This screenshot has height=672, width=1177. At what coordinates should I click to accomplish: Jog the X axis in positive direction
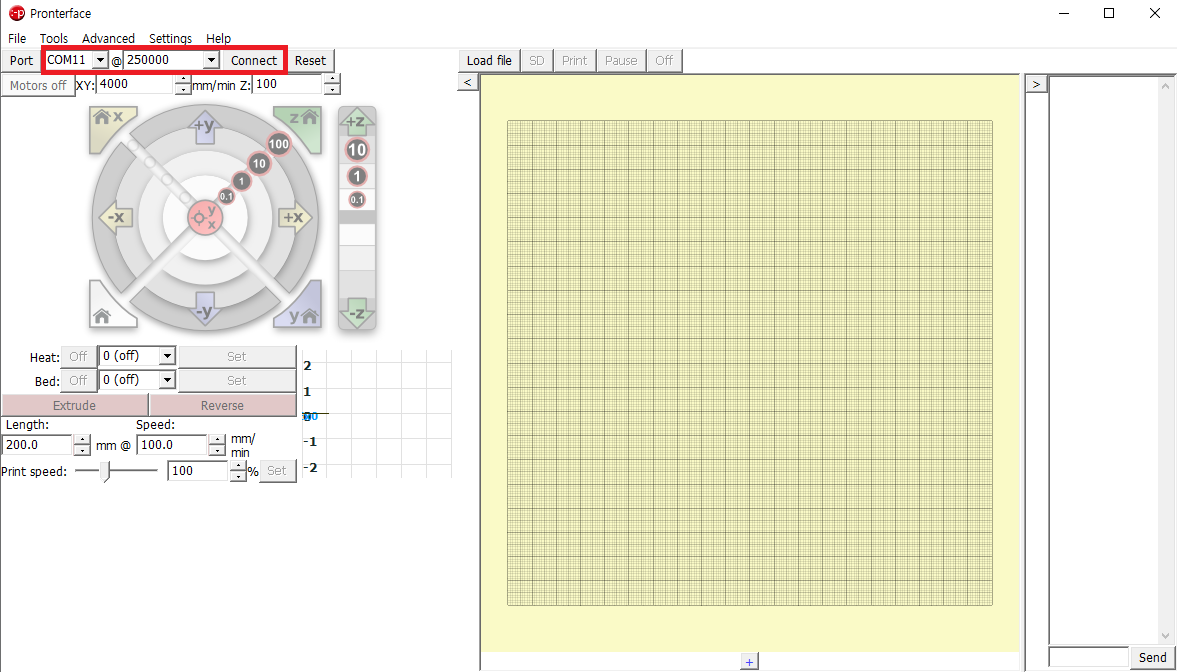click(x=293, y=217)
